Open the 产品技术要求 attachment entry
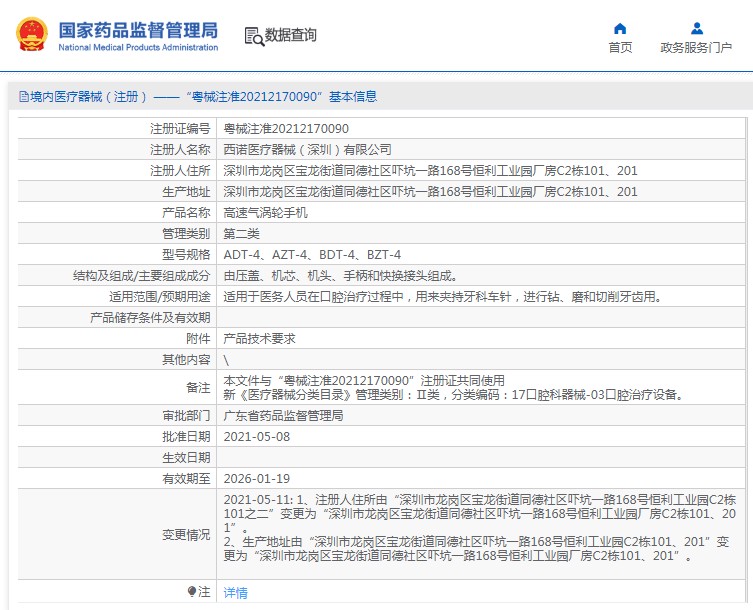Viewport: 753px width, 610px height. point(259,339)
